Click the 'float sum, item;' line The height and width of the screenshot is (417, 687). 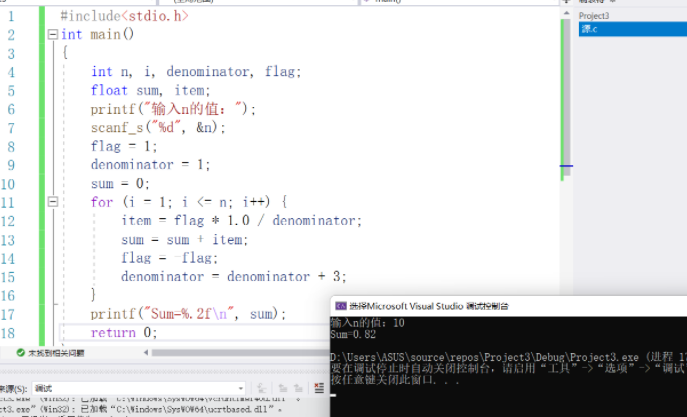click(x=151, y=90)
